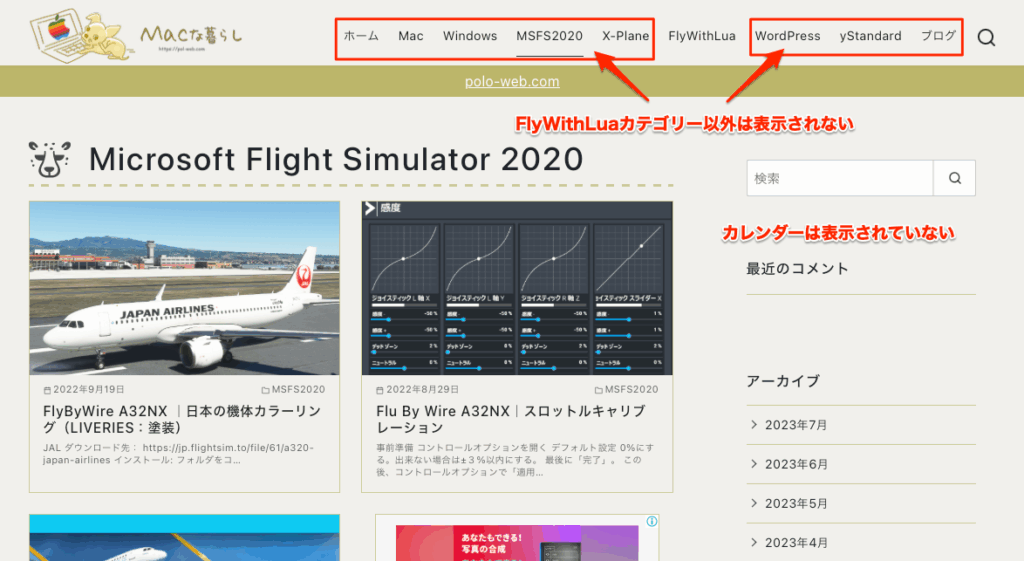The height and width of the screenshot is (561, 1024).
Task: Expand the 2023年4月 archive chevron
Action: point(754,542)
